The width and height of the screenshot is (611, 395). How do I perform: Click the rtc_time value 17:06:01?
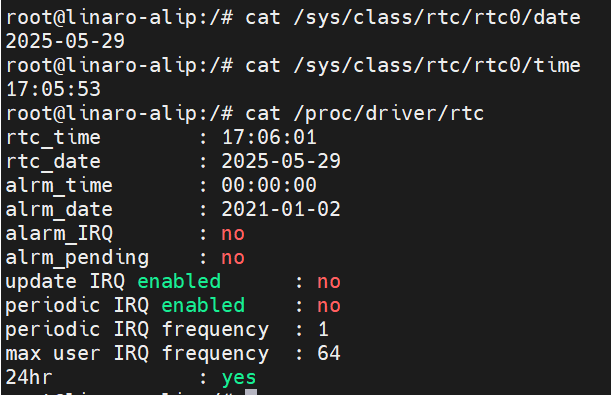coord(269,138)
